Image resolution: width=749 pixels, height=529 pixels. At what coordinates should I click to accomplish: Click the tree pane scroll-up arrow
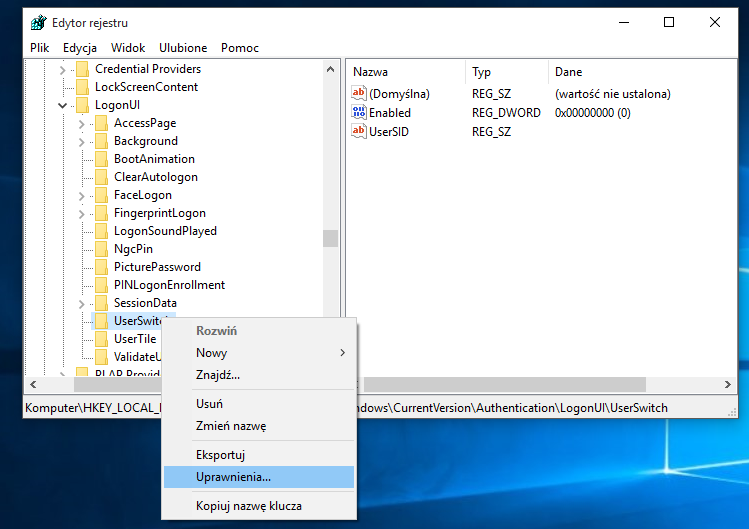click(330, 69)
